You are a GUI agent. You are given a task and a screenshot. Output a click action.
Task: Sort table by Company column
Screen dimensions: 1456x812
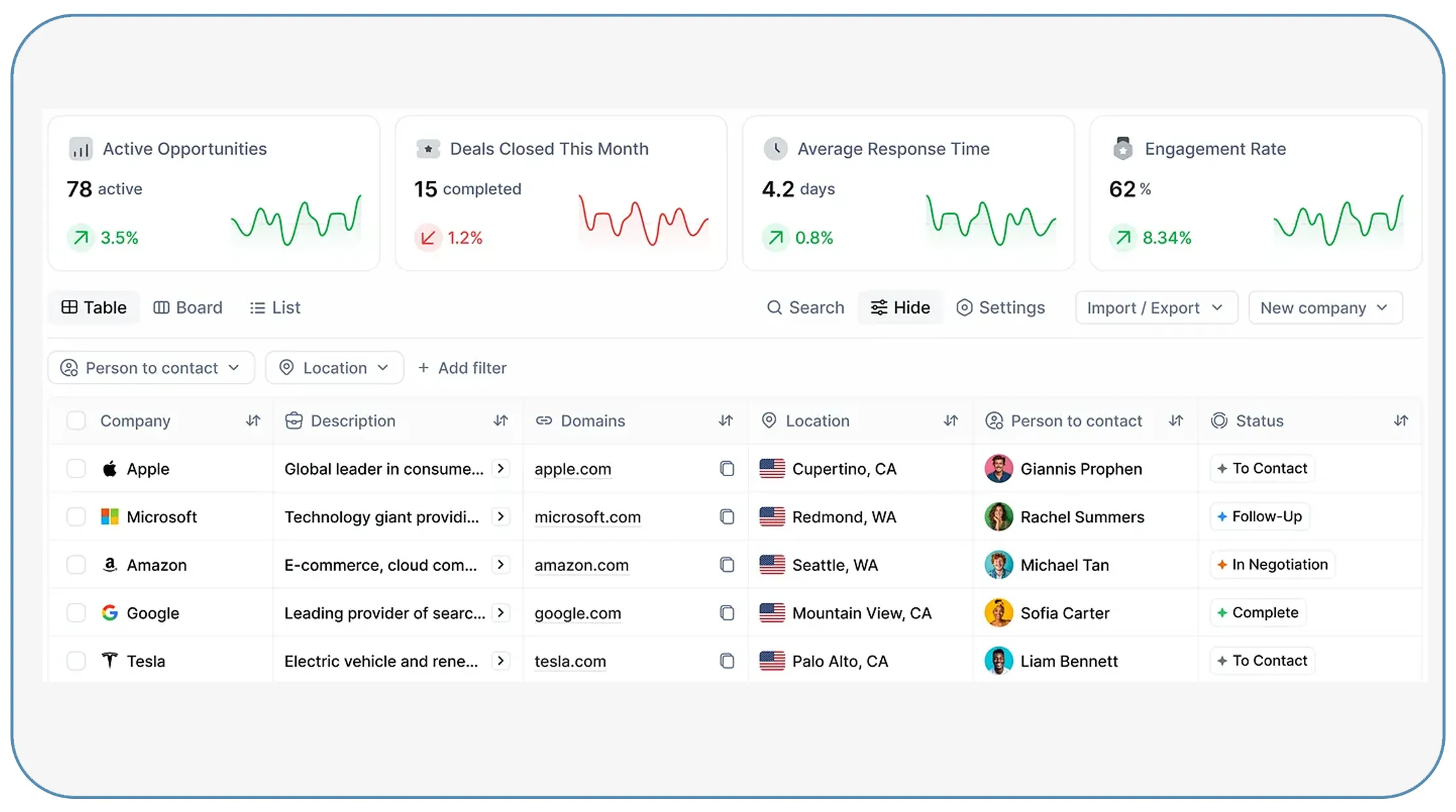click(253, 420)
